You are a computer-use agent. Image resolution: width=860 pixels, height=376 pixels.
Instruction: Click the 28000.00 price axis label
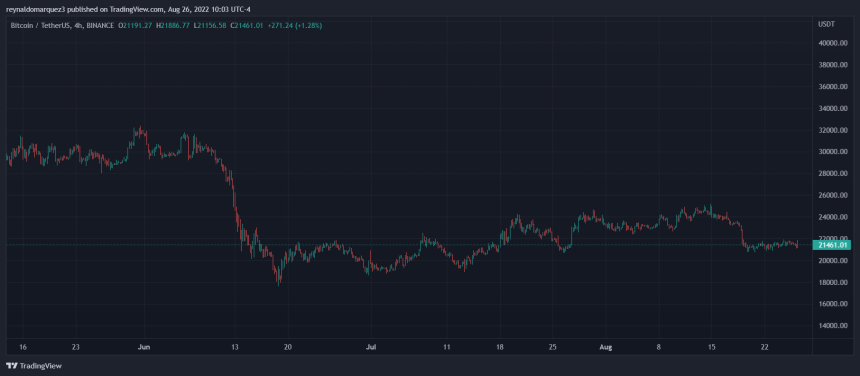click(833, 174)
